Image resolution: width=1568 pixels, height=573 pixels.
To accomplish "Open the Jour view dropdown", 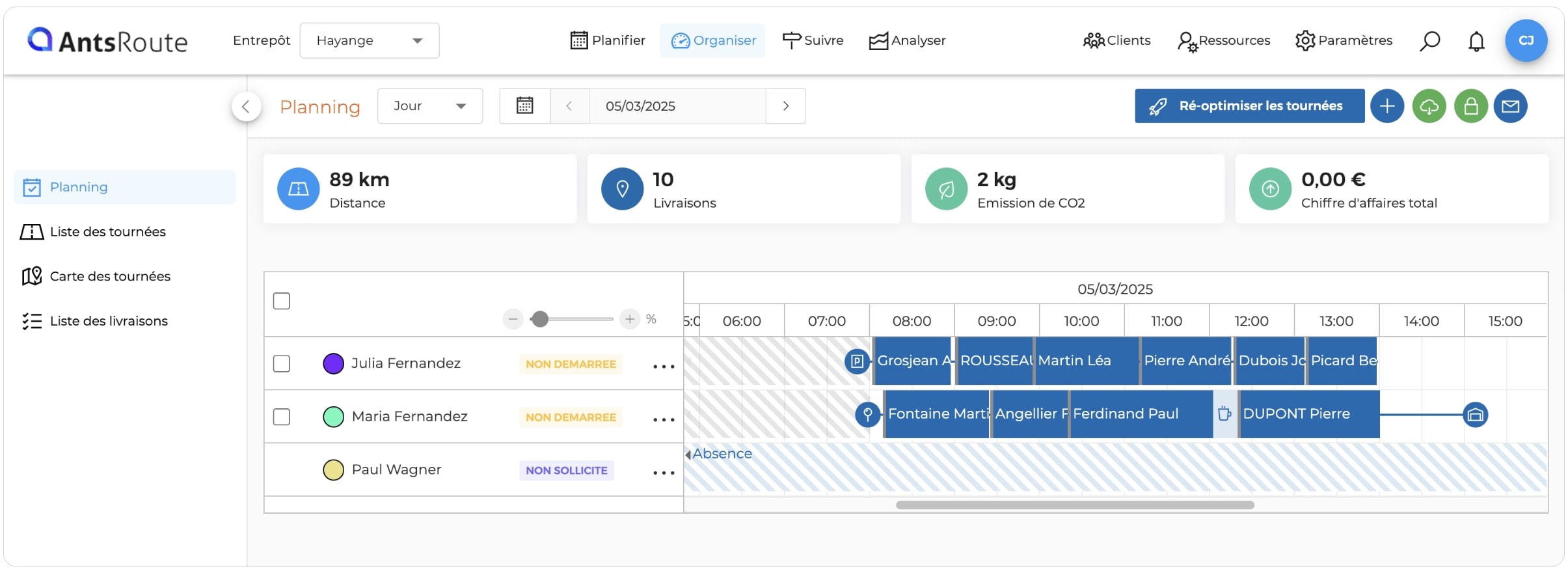I will (x=430, y=105).
